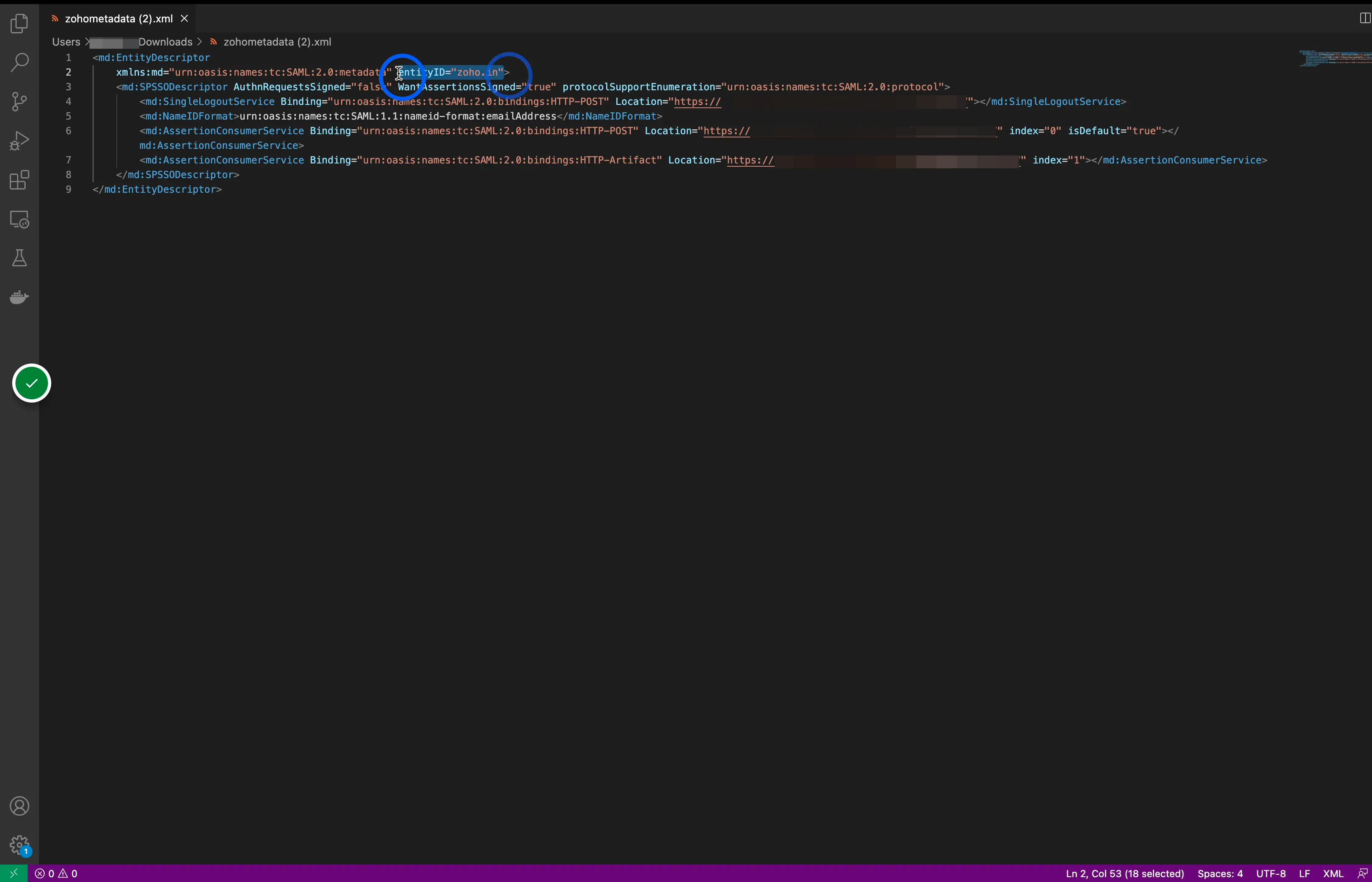The width and height of the screenshot is (1372, 882).
Task: Select XML language mode
Action: tap(1333, 873)
